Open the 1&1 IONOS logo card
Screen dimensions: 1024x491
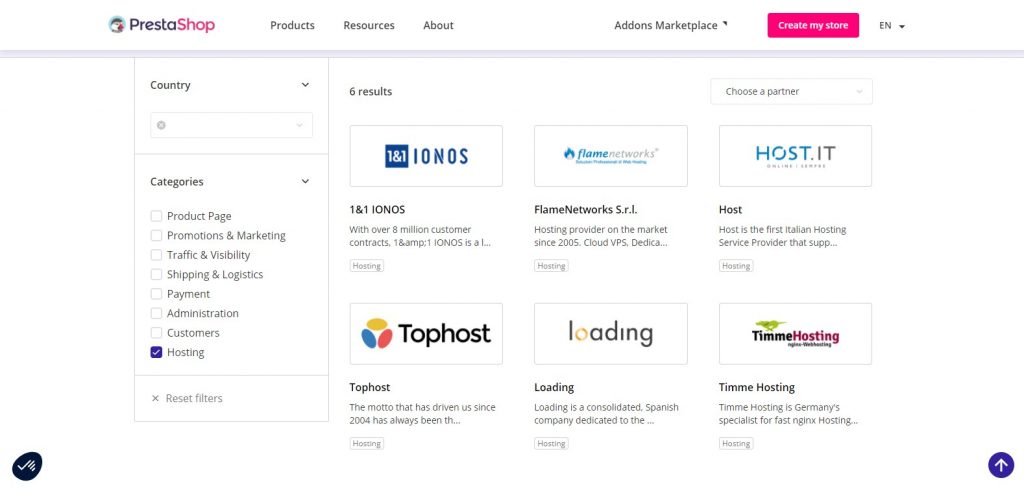coord(426,156)
